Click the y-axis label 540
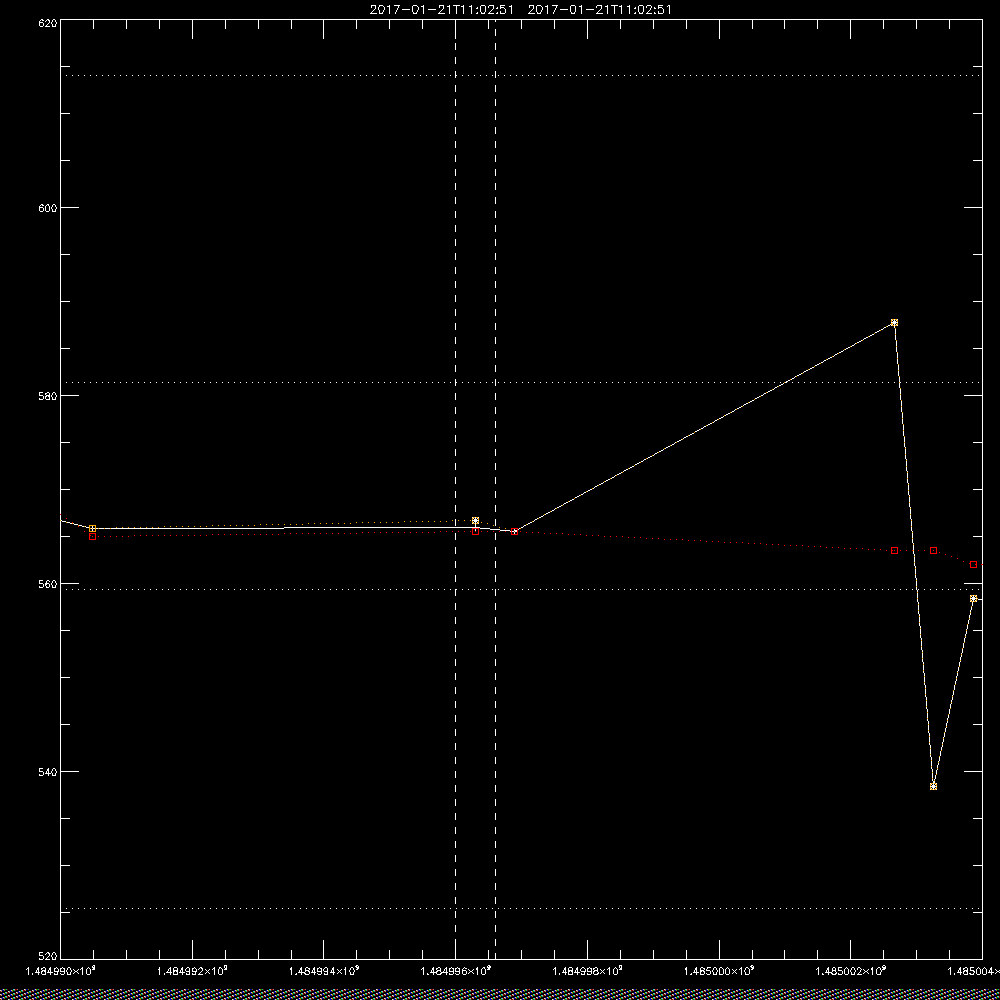Image resolution: width=1000 pixels, height=1000 pixels. tap(48, 772)
